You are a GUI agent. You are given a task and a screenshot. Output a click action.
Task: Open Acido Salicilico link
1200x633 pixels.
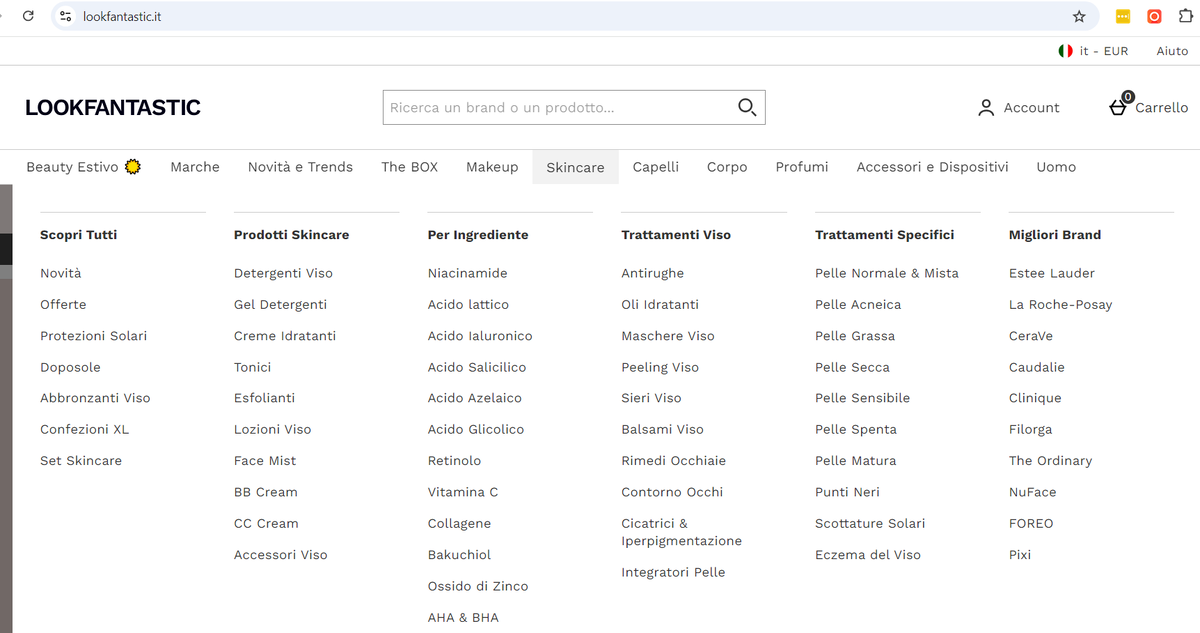(x=477, y=367)
